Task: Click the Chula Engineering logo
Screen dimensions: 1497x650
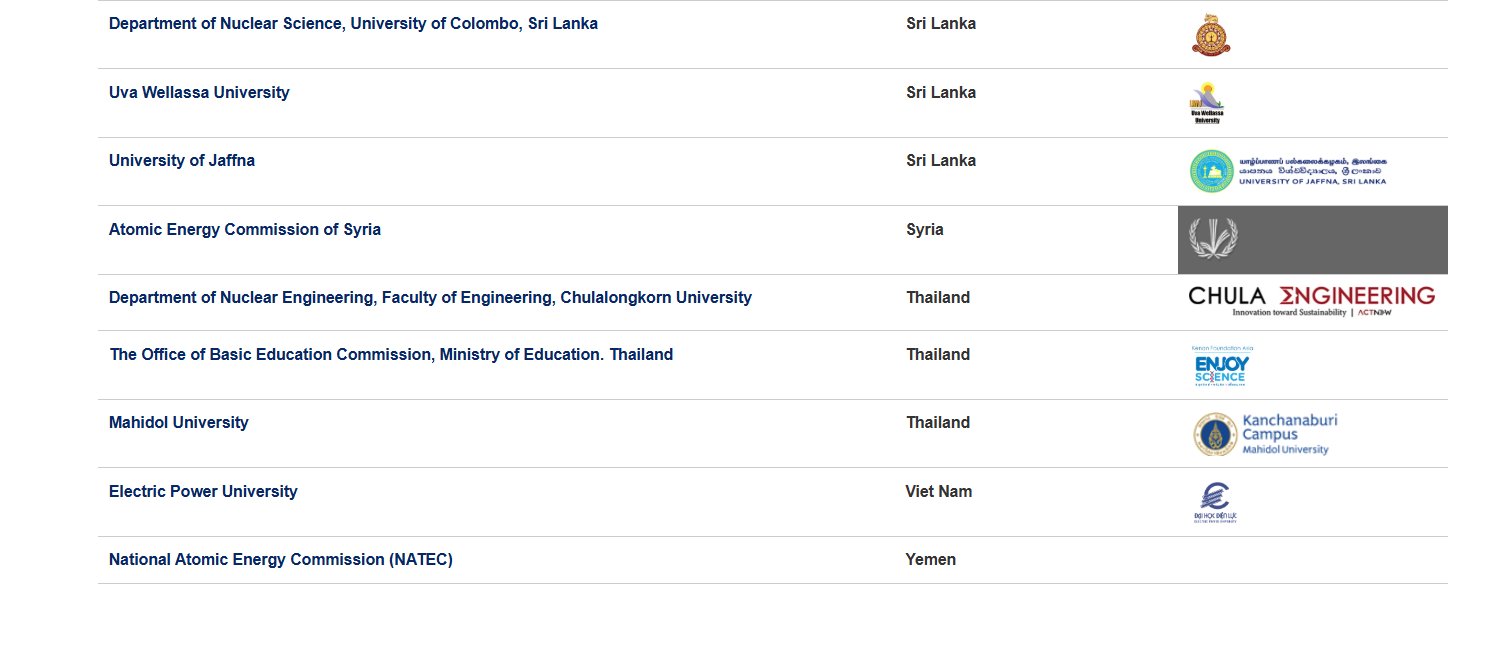Action: [x=1312, y=301]
